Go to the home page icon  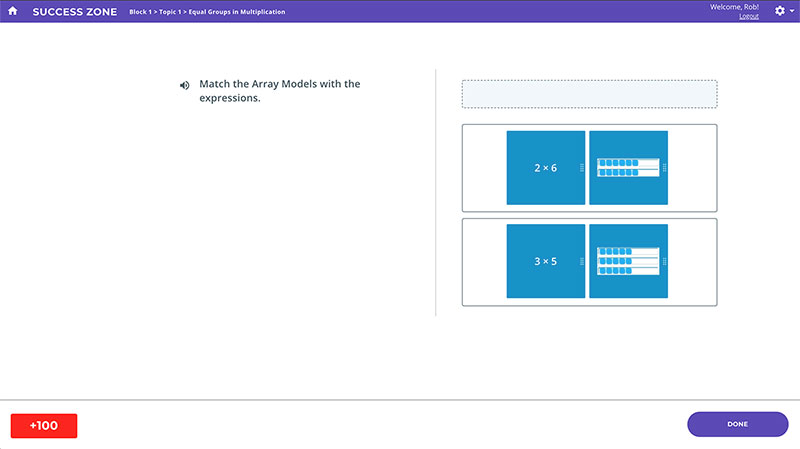tap(13, 11)
